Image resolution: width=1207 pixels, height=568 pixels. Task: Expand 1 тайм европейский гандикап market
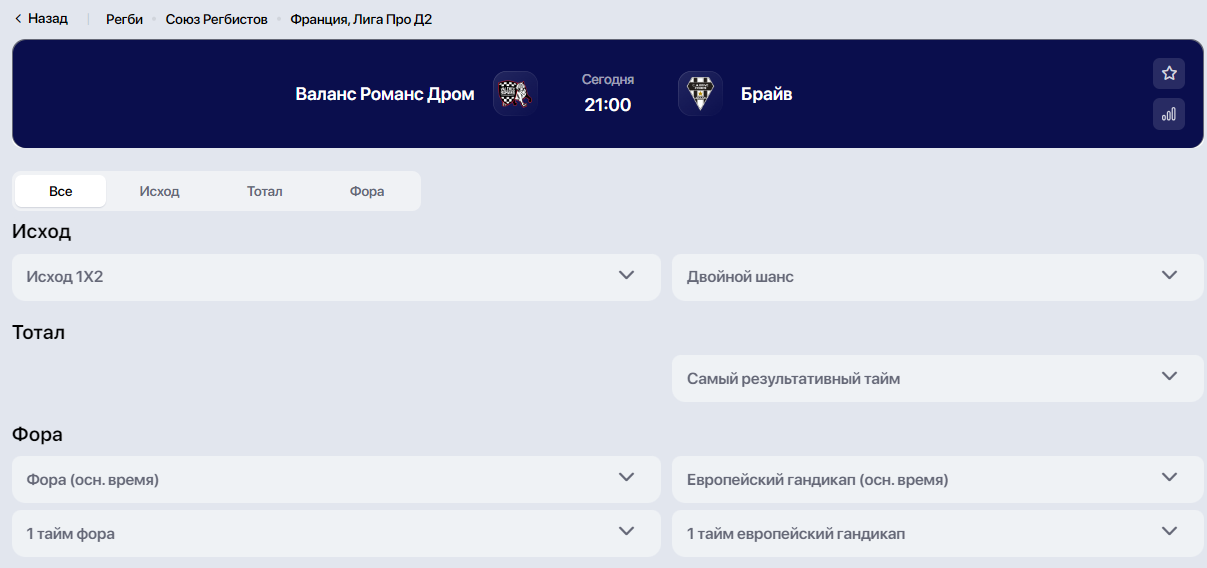tap(937, 534)
